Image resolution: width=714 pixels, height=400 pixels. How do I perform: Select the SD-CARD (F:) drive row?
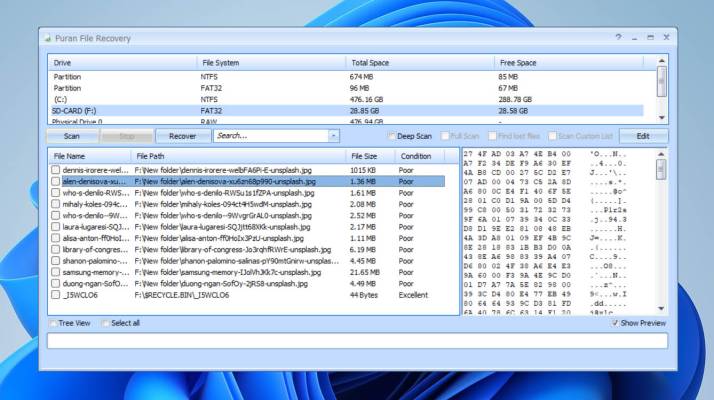tap(346, 111)
